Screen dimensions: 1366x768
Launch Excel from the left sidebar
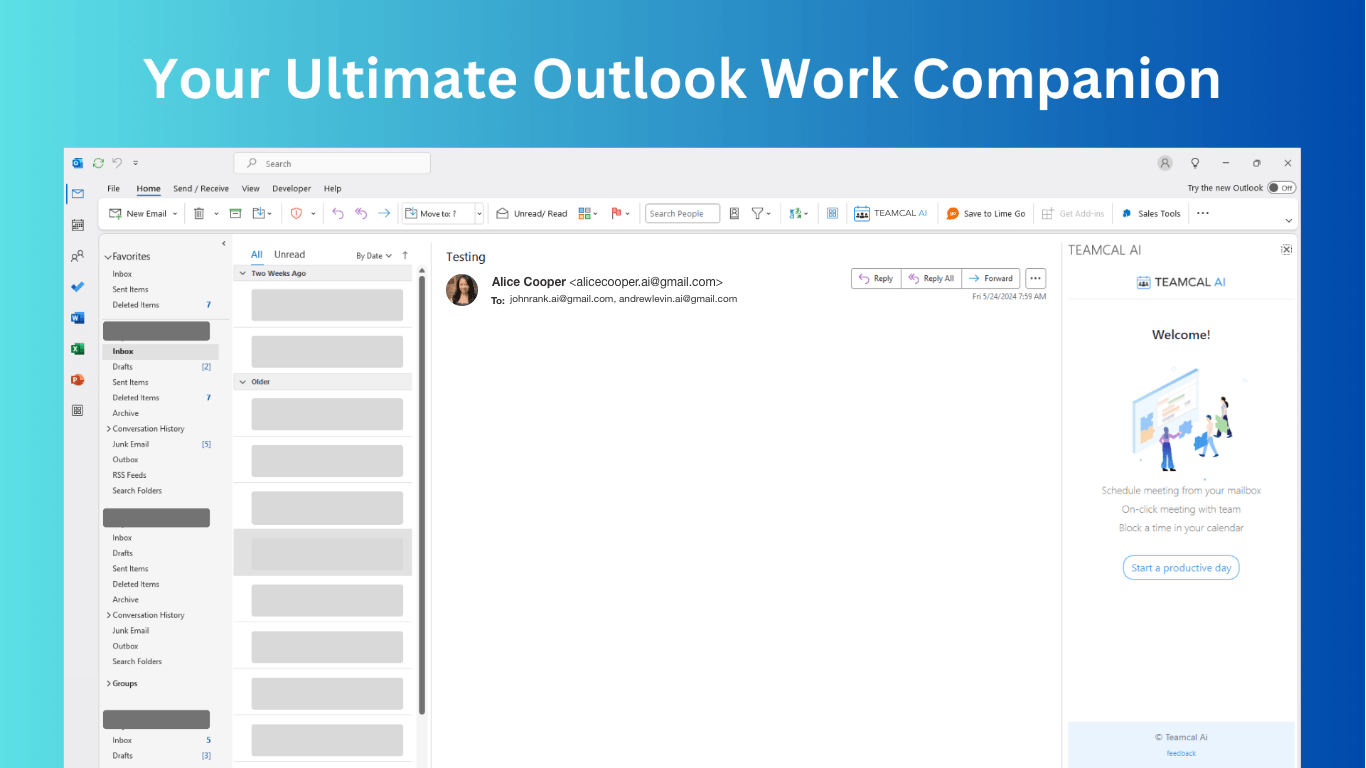[77, 349]
